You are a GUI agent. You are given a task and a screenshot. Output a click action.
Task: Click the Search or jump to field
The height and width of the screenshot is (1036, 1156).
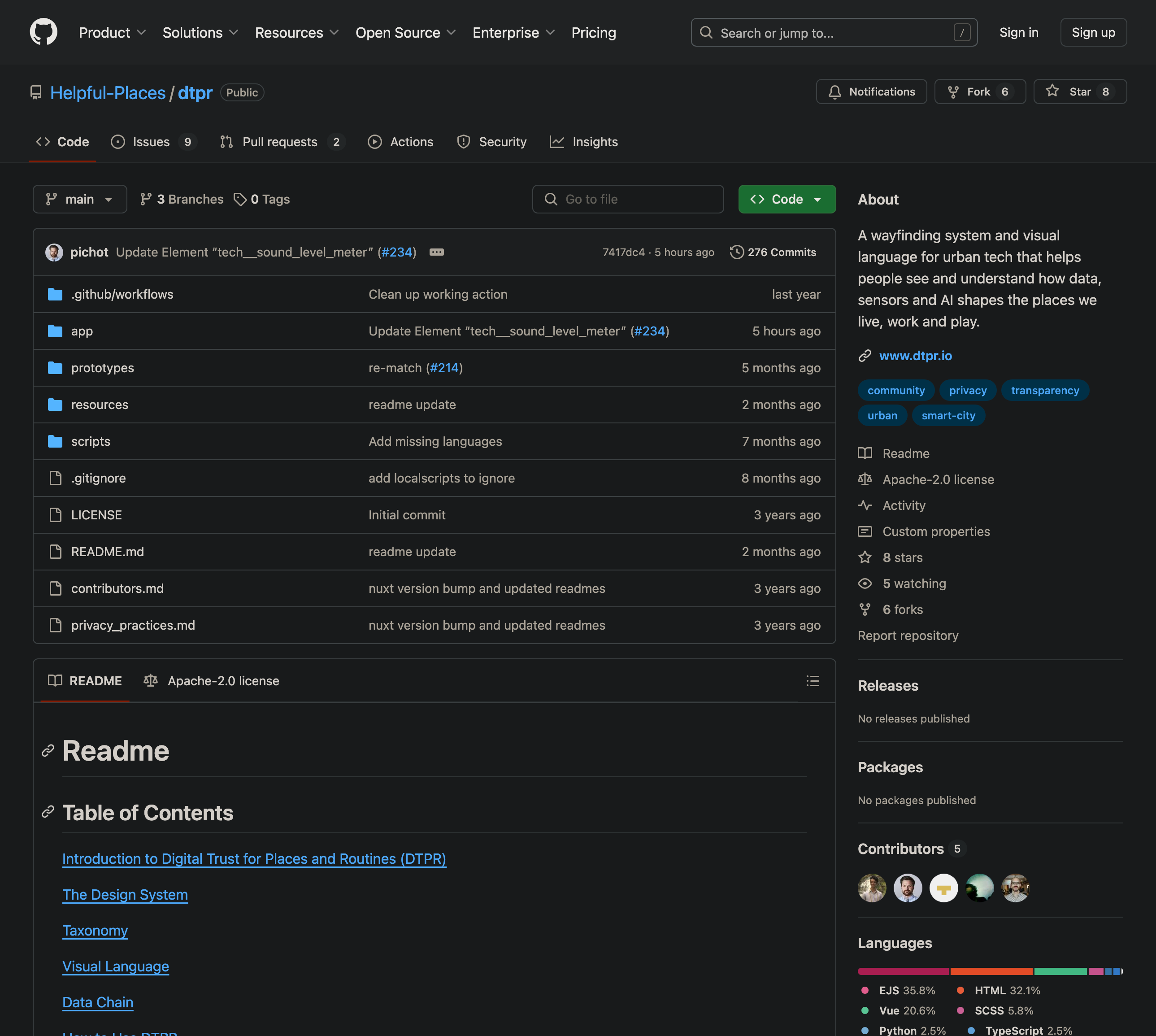point(834,32)
